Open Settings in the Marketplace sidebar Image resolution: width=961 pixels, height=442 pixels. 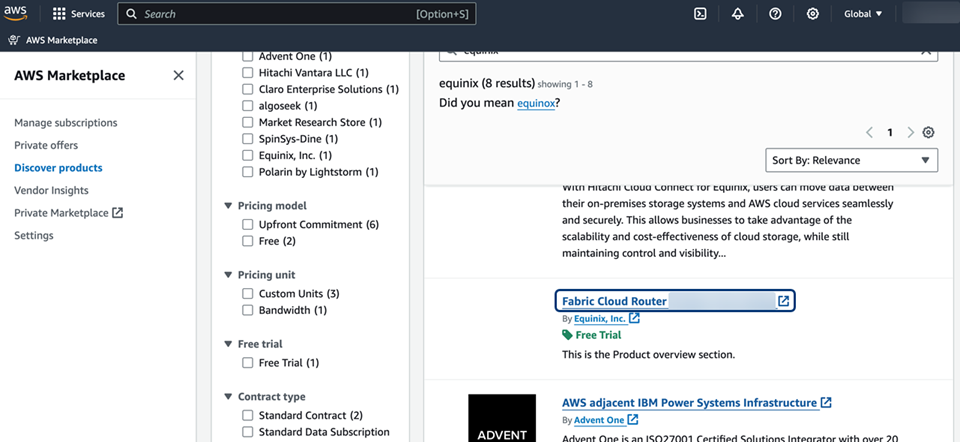[x=34, y=235]
